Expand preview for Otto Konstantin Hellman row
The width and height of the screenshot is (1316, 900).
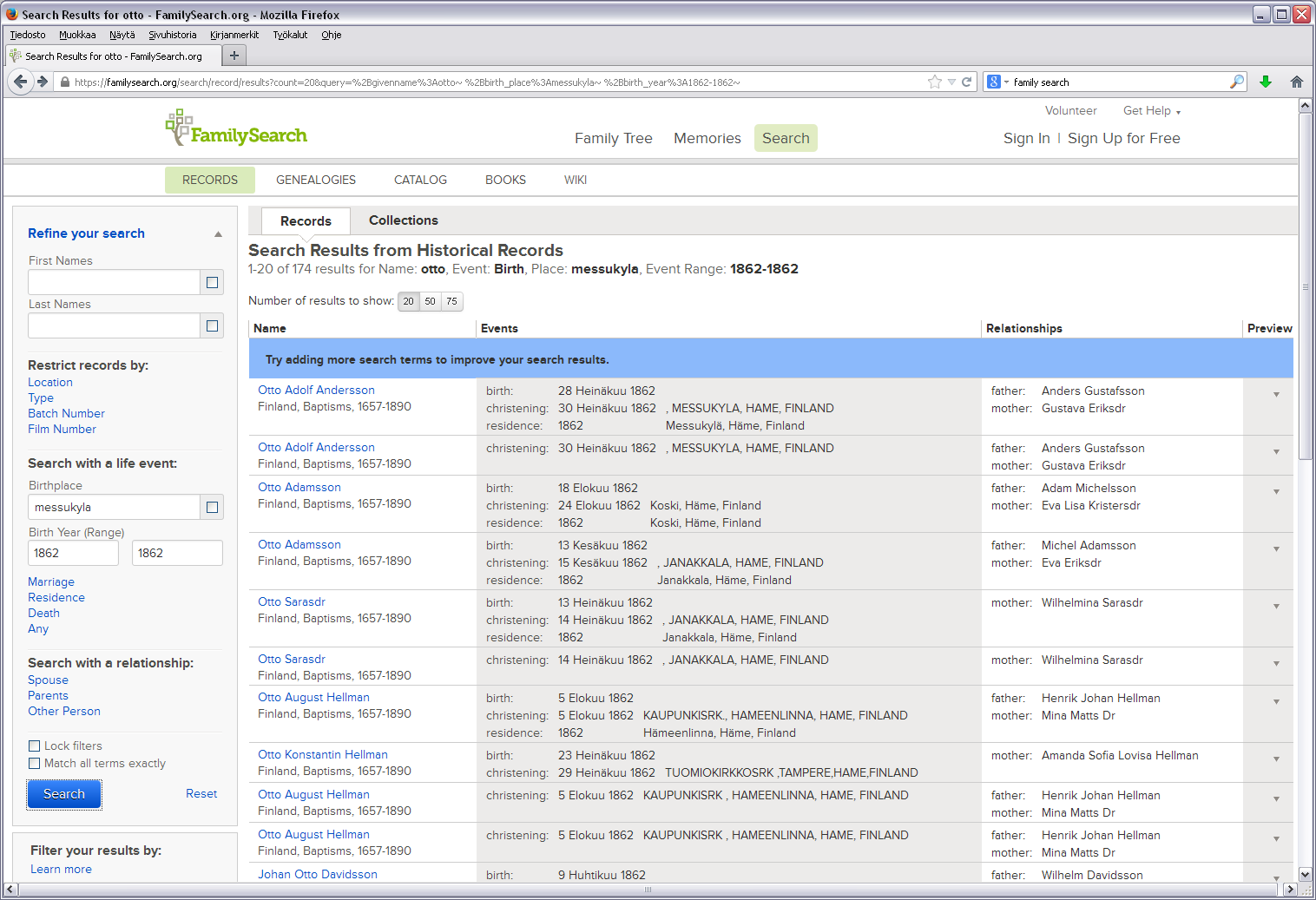(1276, 759)
